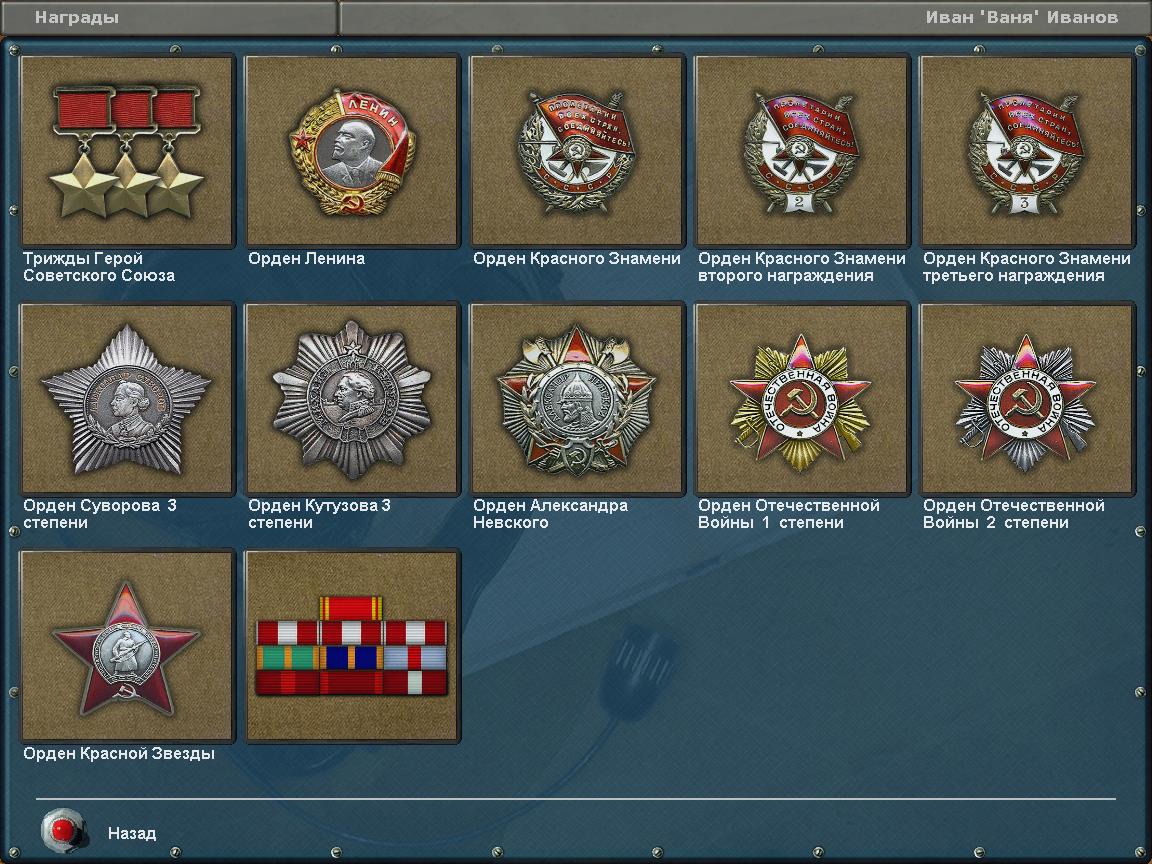
Task: Click the Назад label
Action: [132, 833]
